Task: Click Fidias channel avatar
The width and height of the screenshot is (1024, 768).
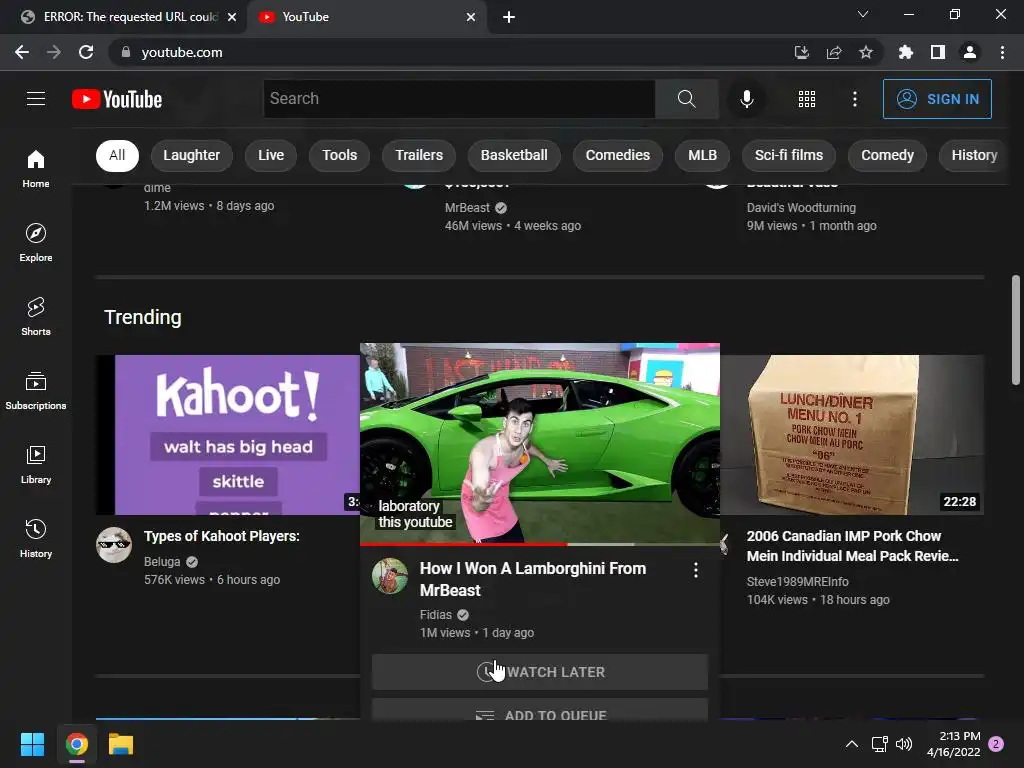Action: tap(390, 575)
